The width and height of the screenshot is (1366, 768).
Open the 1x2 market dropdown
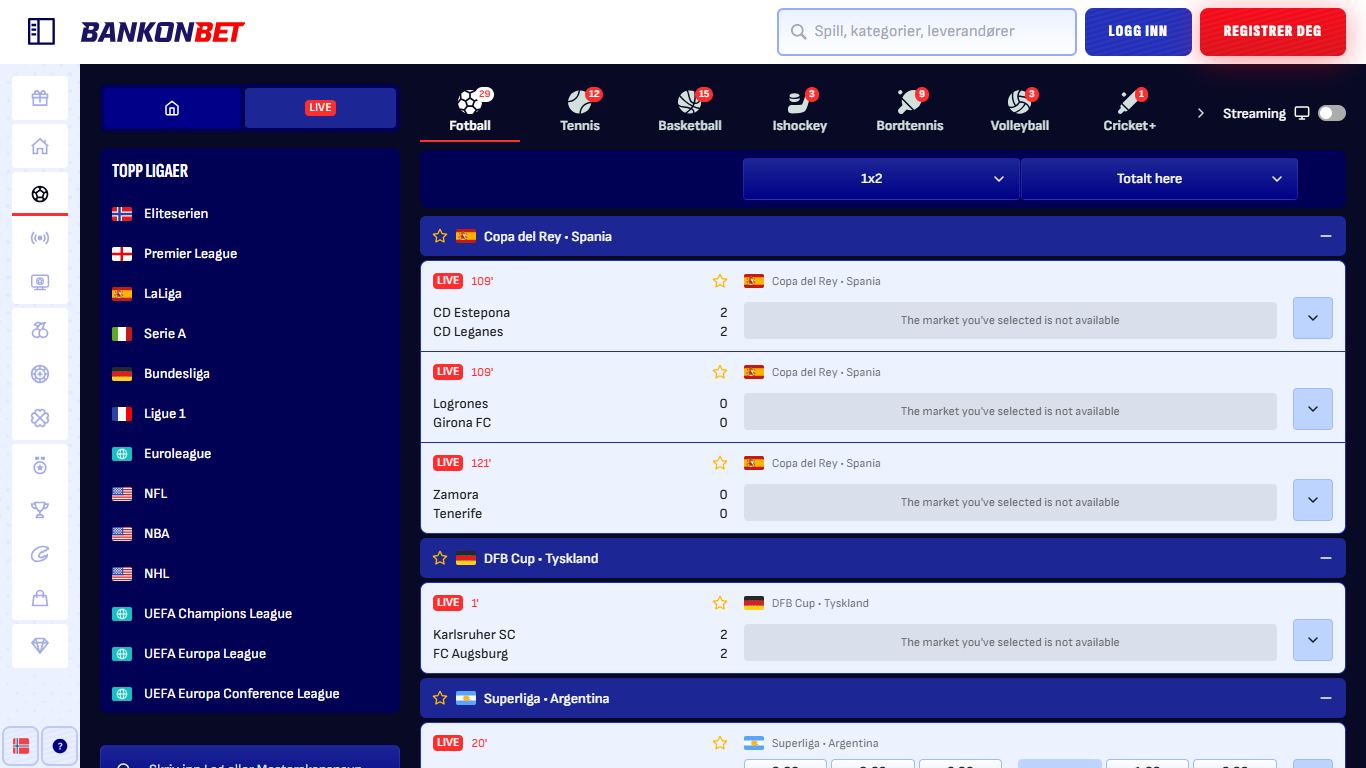pos(881,179)
